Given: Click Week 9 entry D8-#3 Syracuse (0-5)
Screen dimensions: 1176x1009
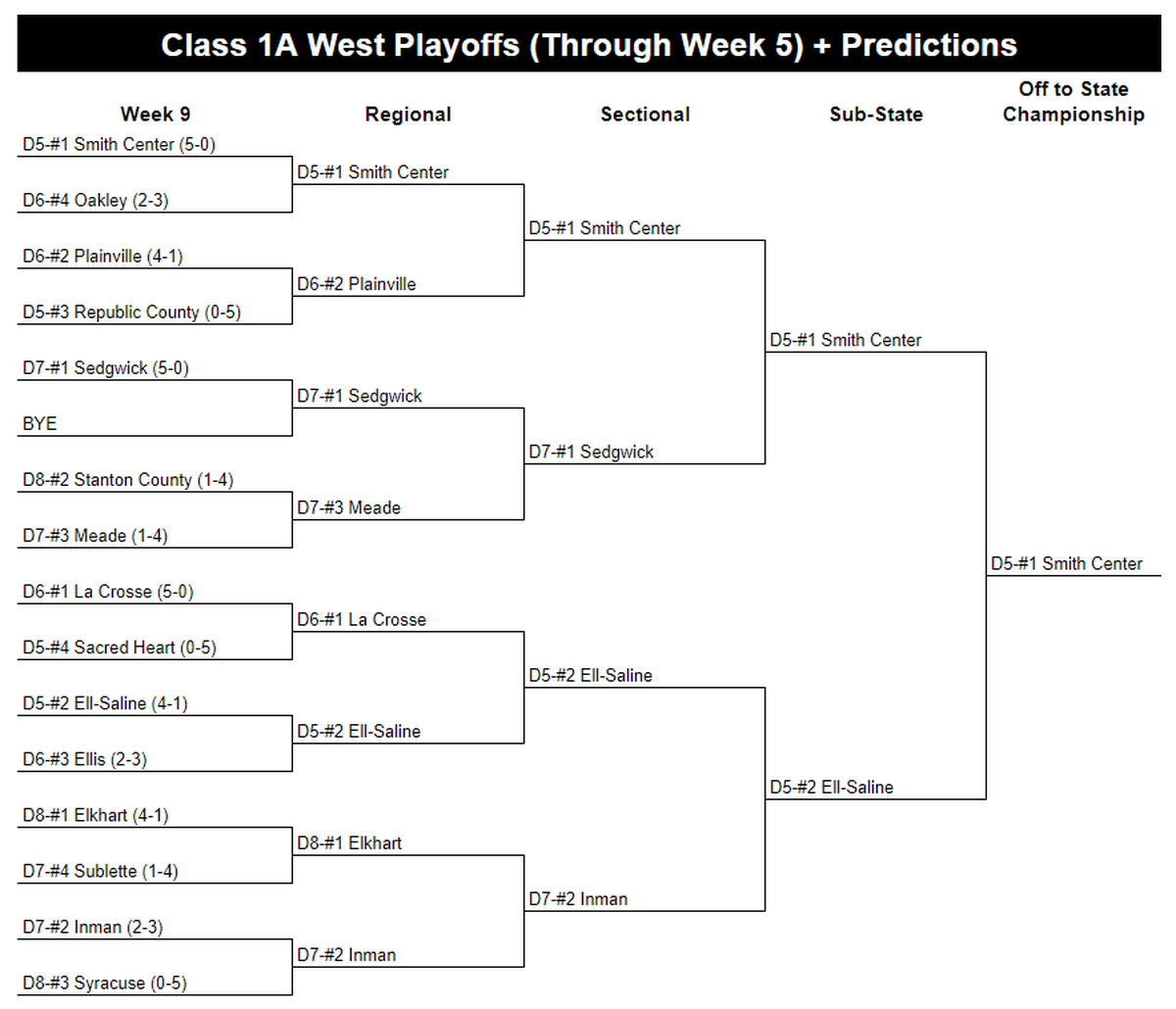Looking at the screenshot, I should point(105,984).
